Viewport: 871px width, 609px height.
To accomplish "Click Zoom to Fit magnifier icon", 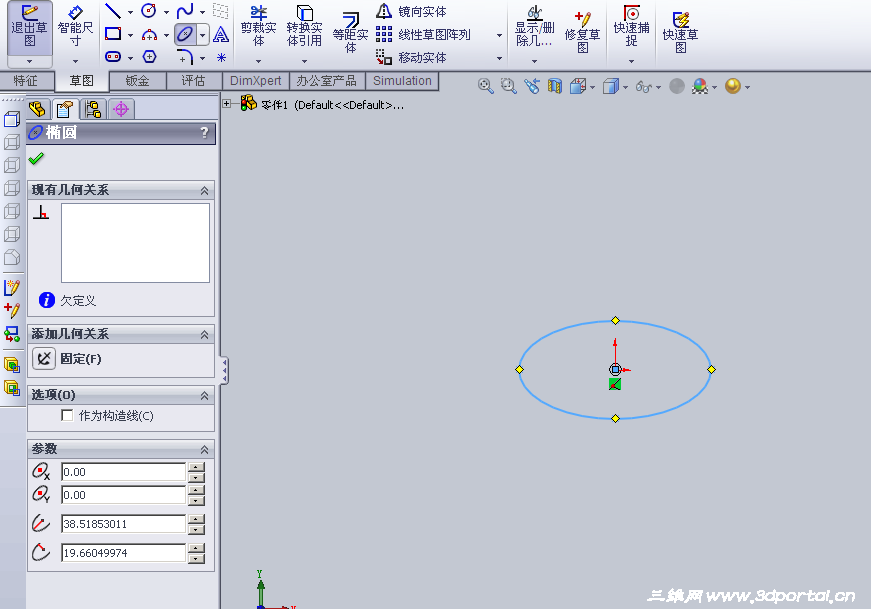I will pyautogui.click(x=485, y=86).
